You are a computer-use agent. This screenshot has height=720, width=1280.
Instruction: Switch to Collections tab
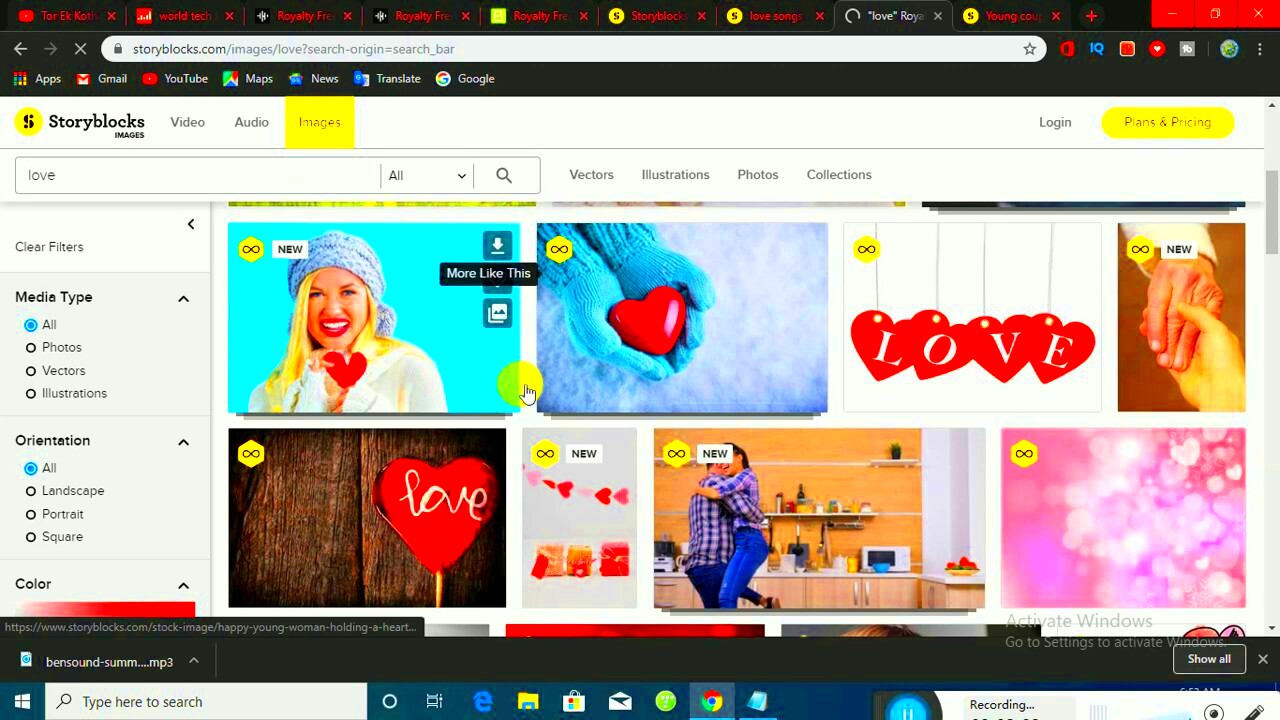click(839, 175)
